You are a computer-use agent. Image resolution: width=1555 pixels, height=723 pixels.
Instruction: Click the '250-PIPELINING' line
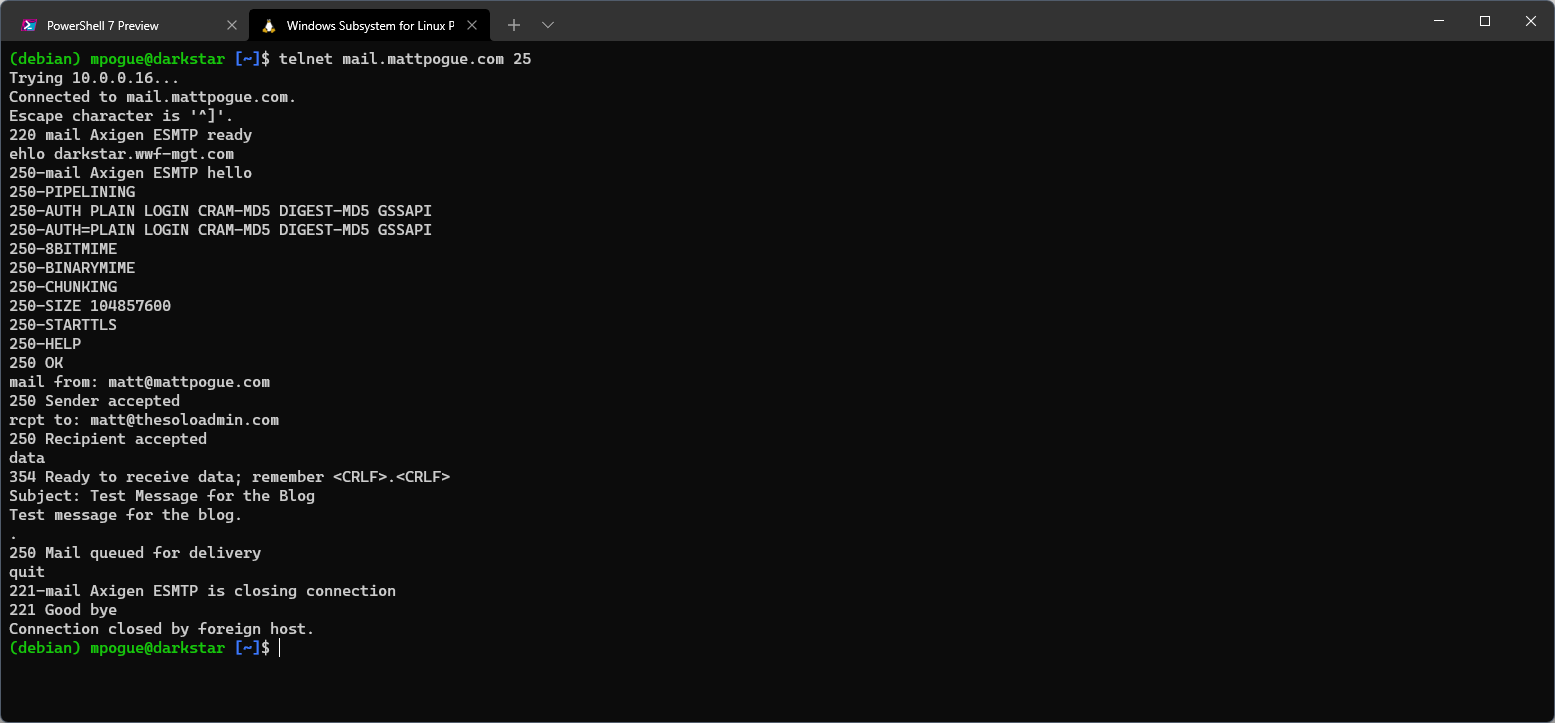pyautogui.click(x=72, y=192)
